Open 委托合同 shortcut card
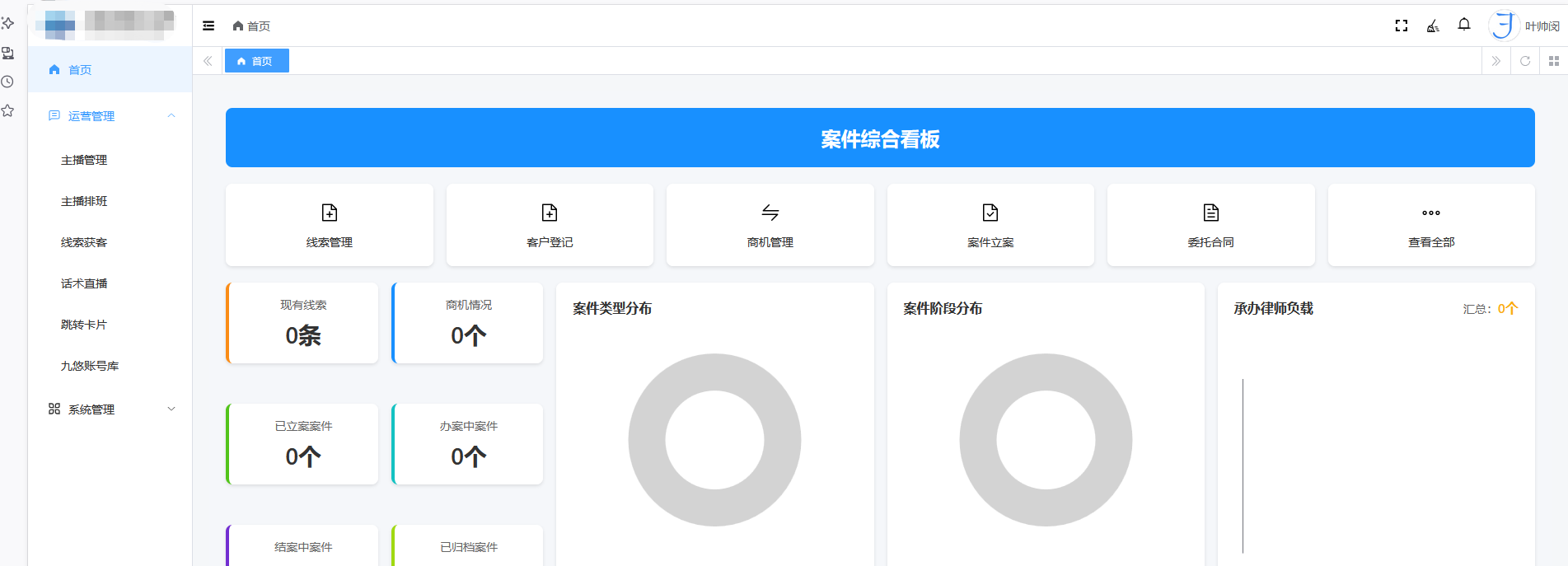The width and height of the screenshot is (1568, 566). (x=1210, y=225)
